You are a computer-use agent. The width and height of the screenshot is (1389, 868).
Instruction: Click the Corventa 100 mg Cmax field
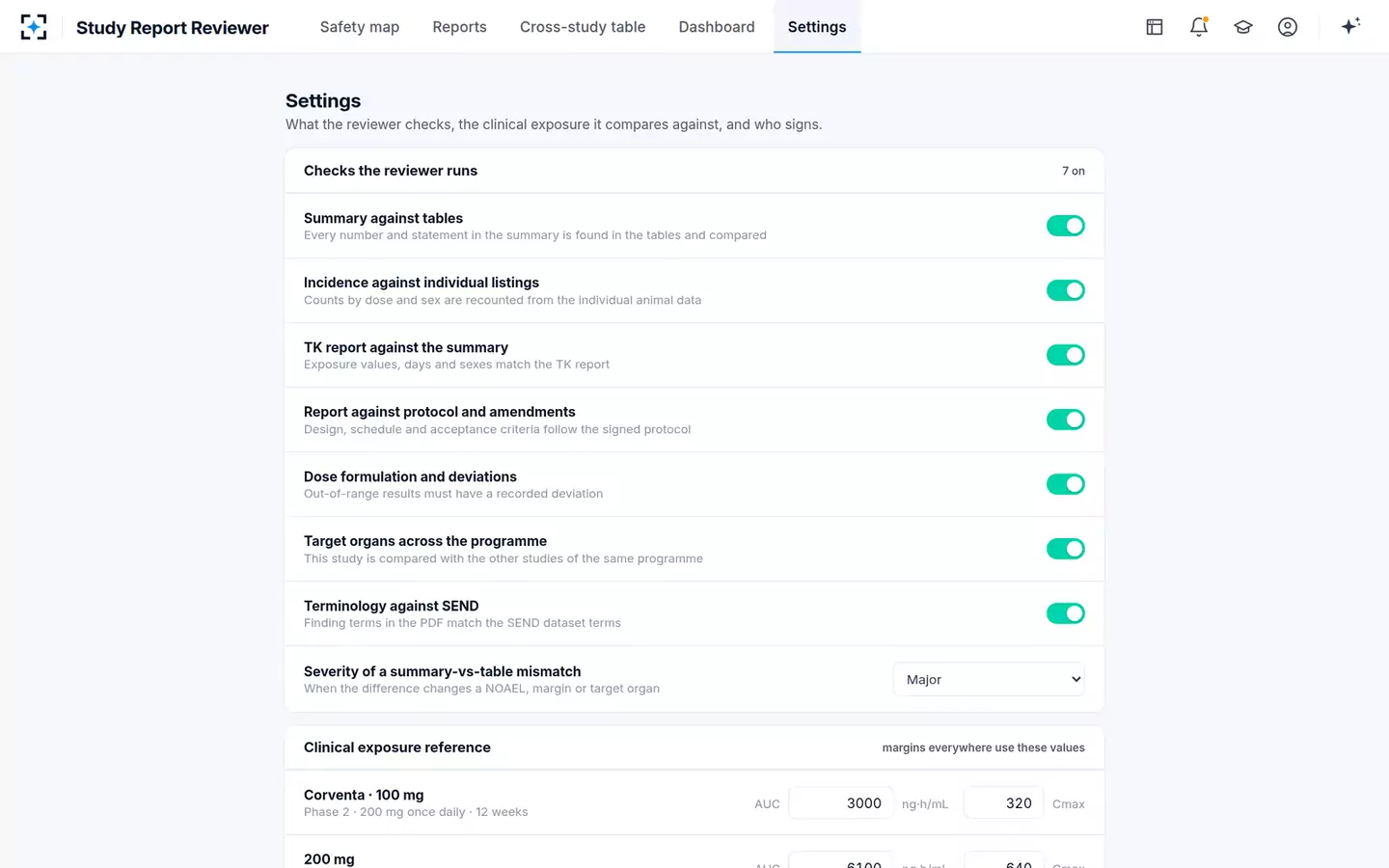[1004, 802]
